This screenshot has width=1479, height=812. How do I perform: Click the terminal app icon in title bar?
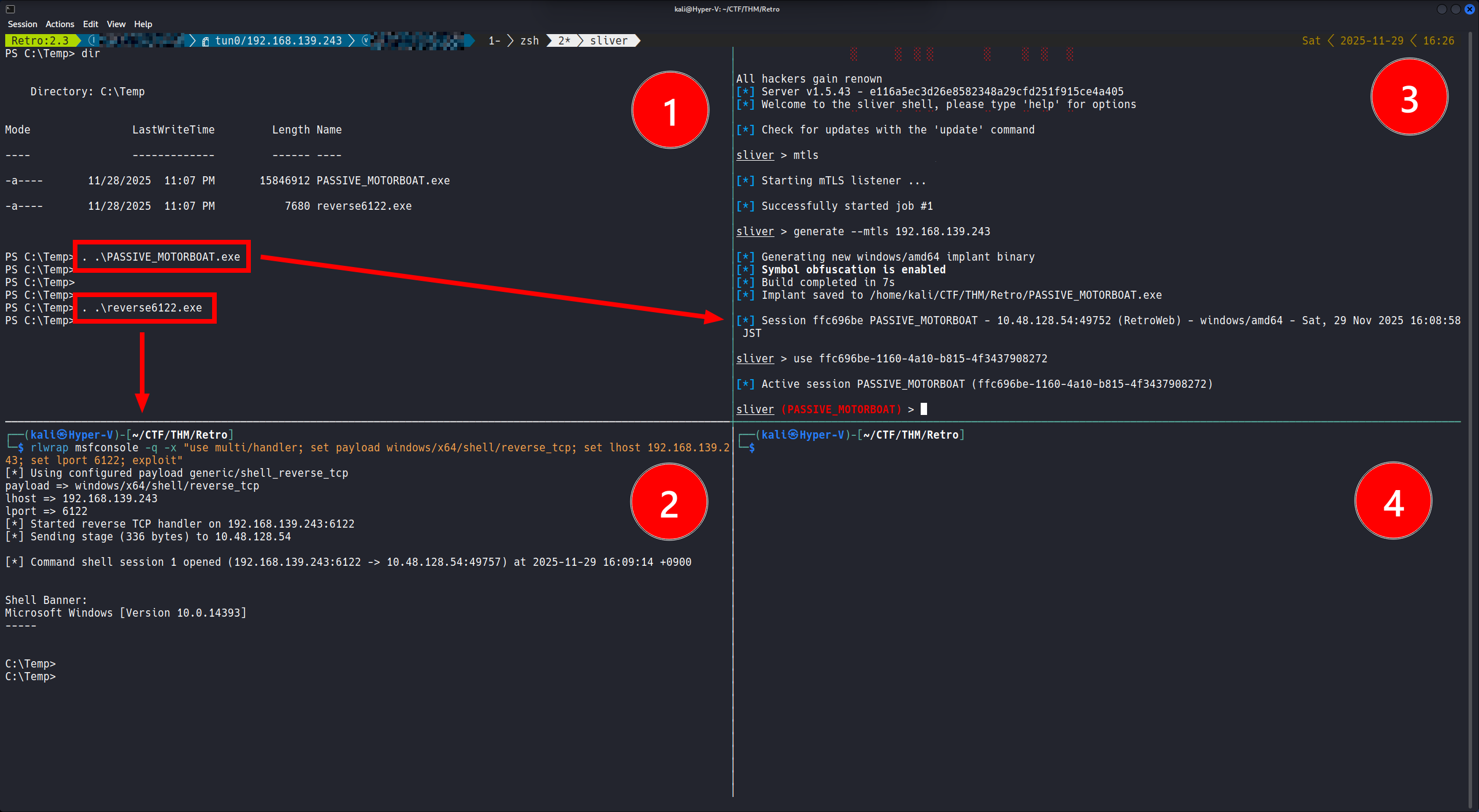[10, 9]
